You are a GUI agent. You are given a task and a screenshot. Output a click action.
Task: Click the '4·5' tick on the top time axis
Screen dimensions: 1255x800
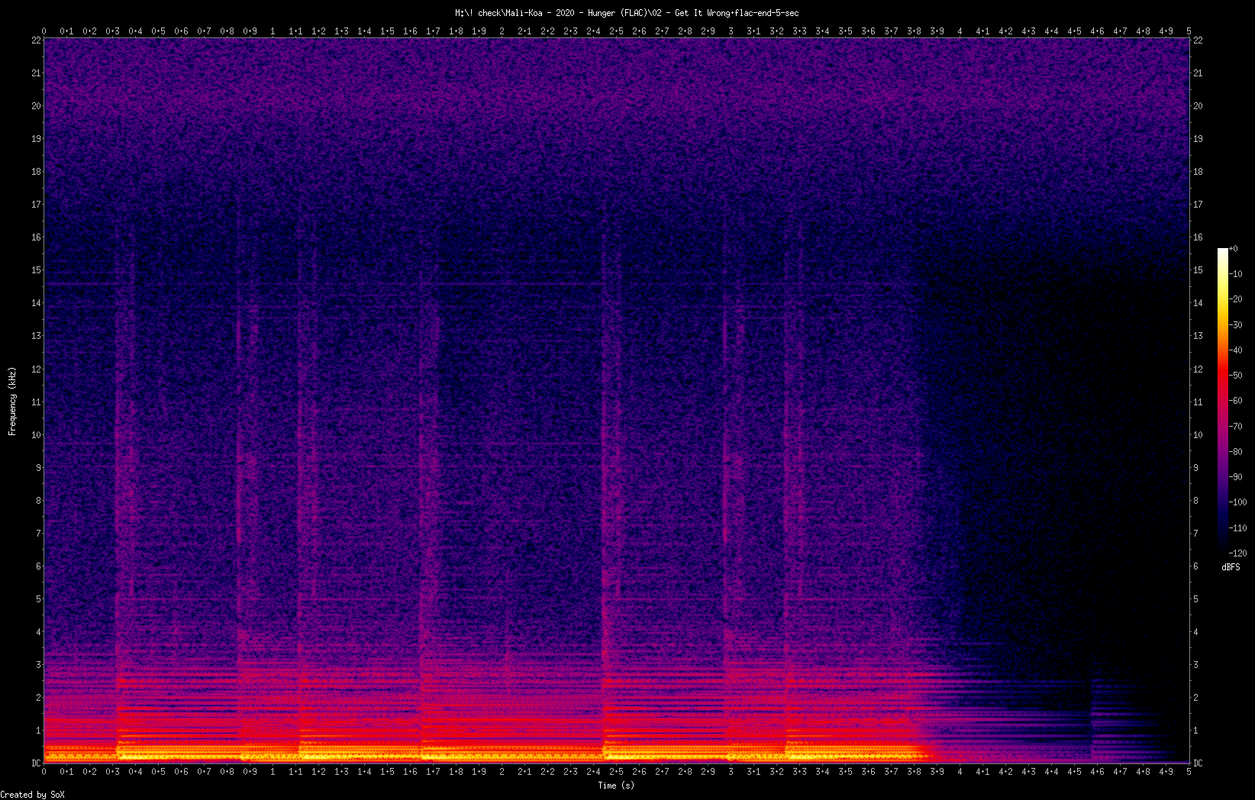pyautogui.click(x=1074, y=31)
